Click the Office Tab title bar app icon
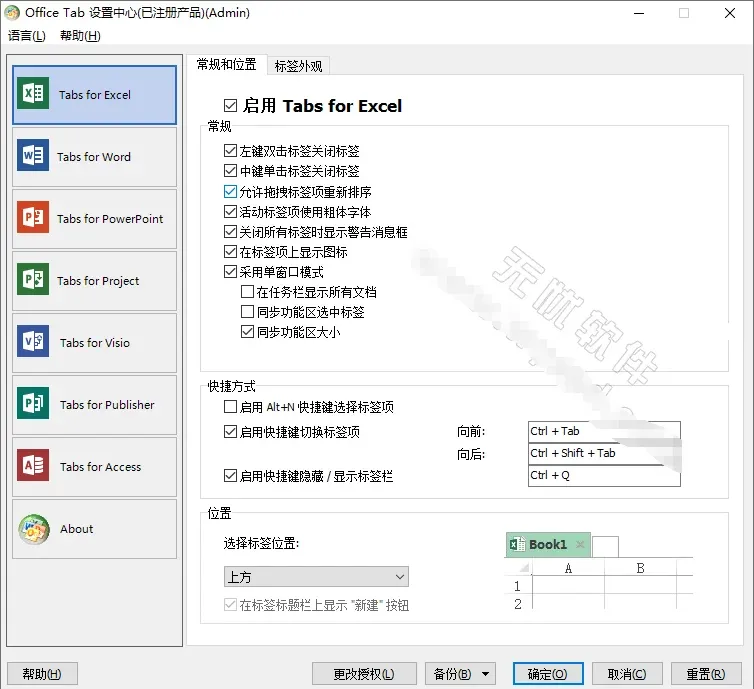 [x=12, y=13]
